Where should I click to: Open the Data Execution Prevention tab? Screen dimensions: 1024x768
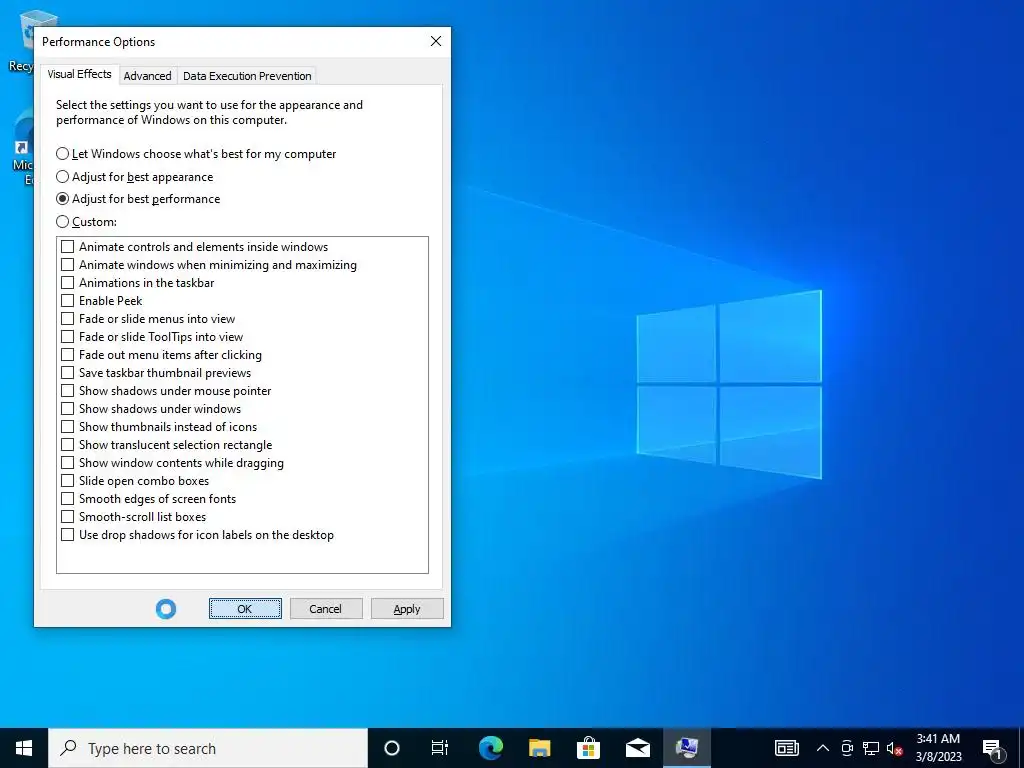[247, 76]
